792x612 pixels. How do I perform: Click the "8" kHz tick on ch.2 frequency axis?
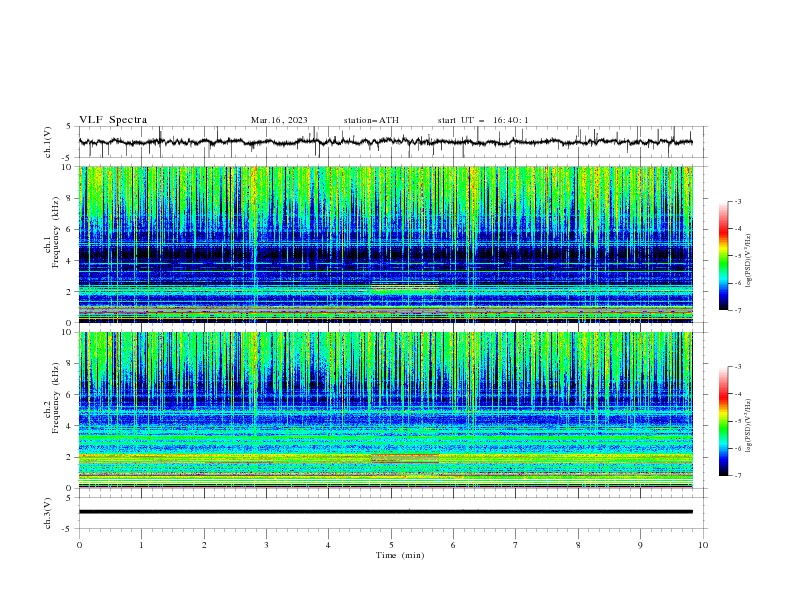[70, 364]
